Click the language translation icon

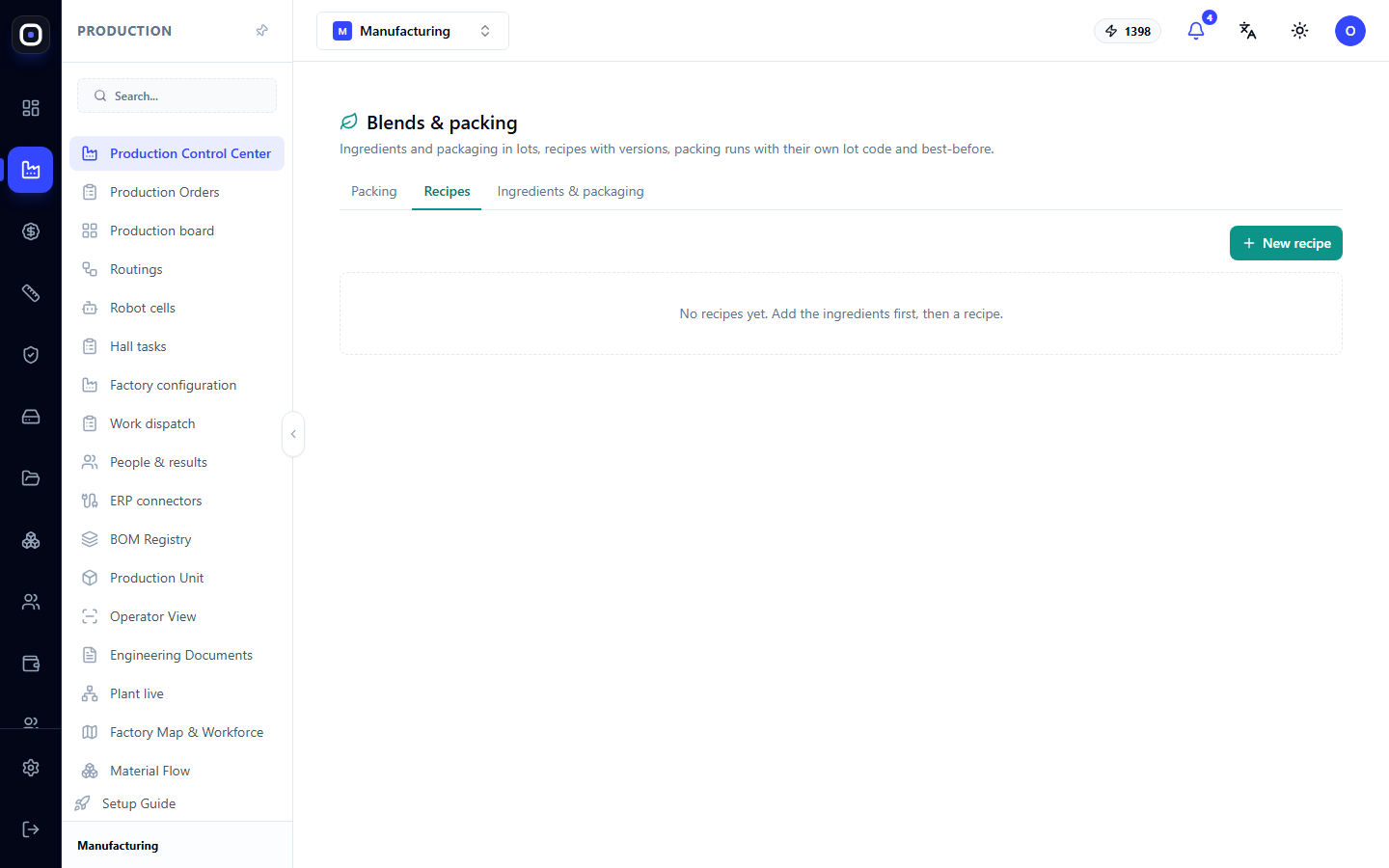coord(1248,31)
